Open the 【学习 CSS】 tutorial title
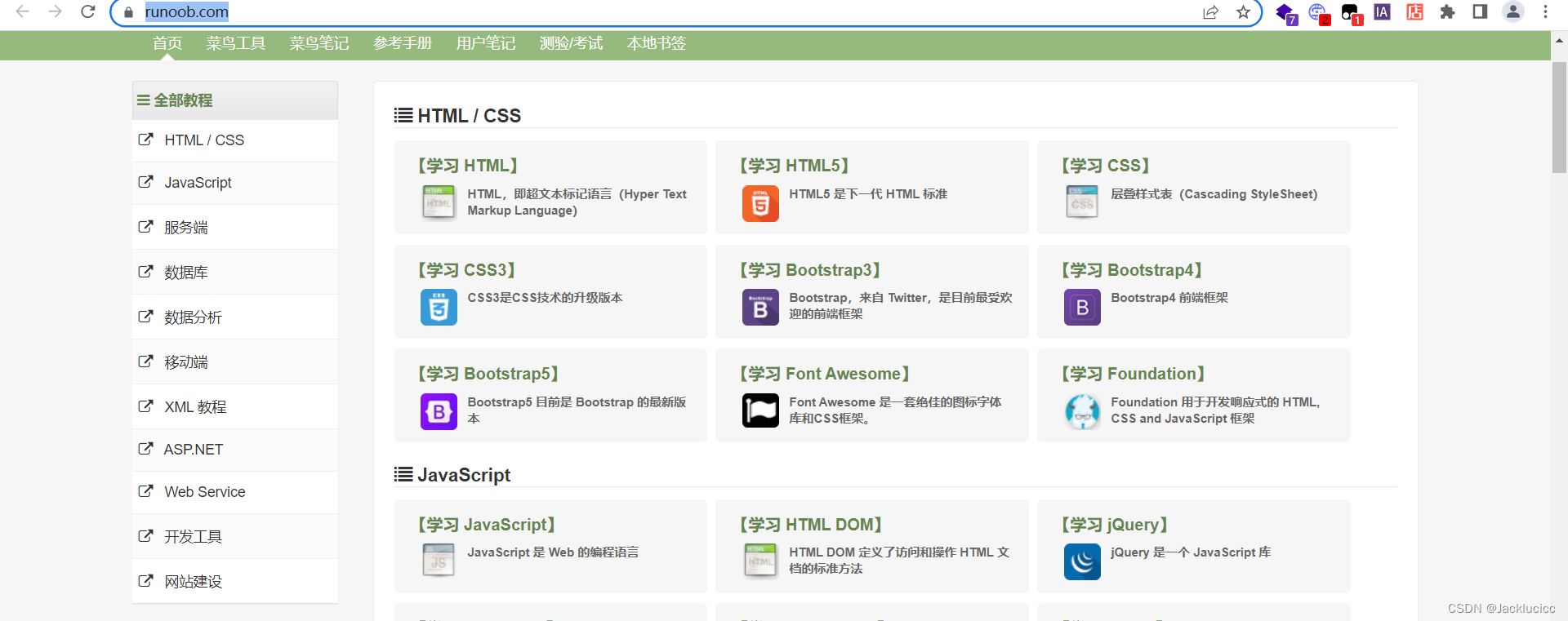This screenshot has width=1568, height=621. (x=1106, y=166)
